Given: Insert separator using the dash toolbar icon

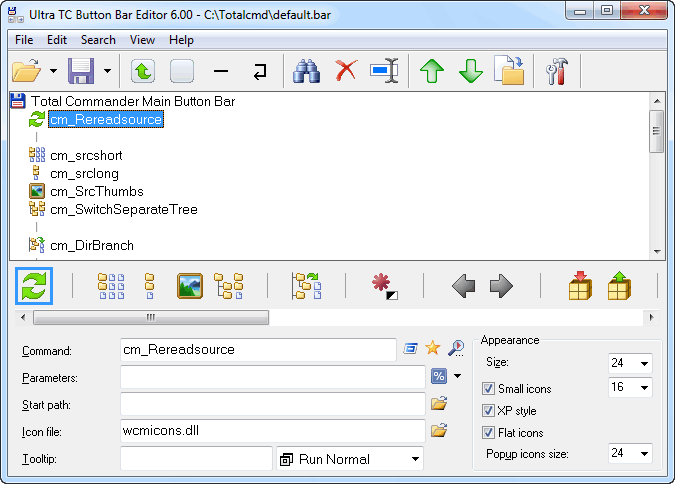Looking at the screenshot, I should coord(221,71).
